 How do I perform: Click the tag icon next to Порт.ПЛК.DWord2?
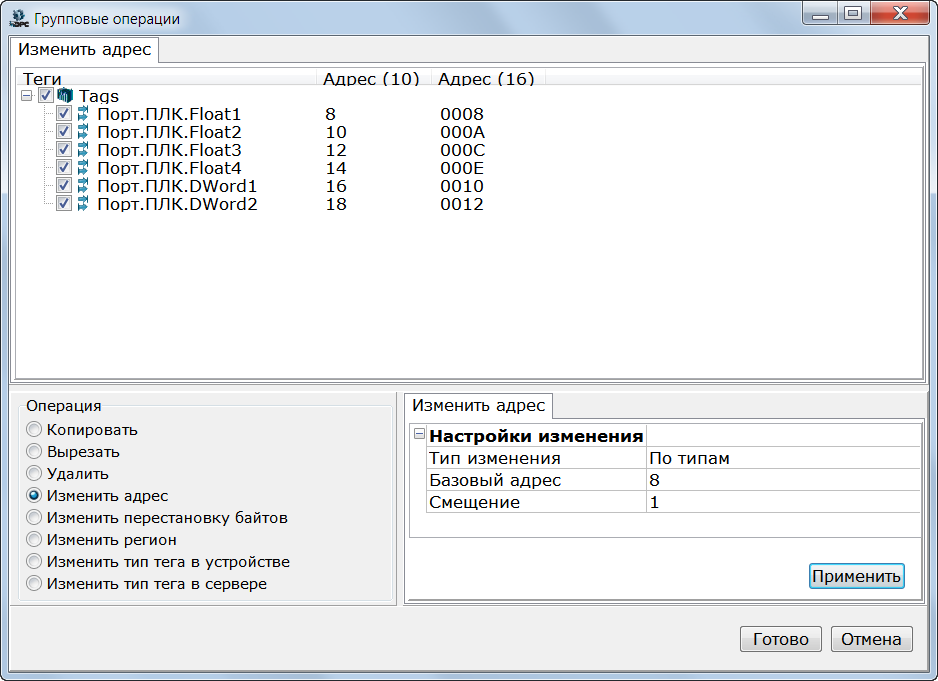pos(83,205)
